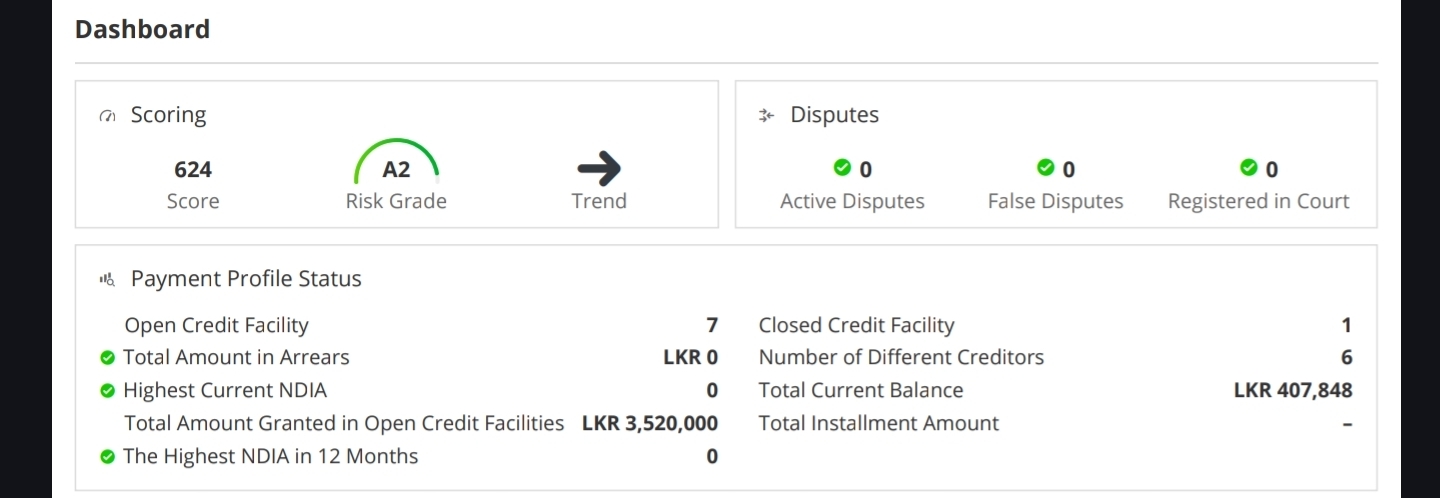
Task: Click the Payment Profile Status chart icon
Action: [108, 280]
